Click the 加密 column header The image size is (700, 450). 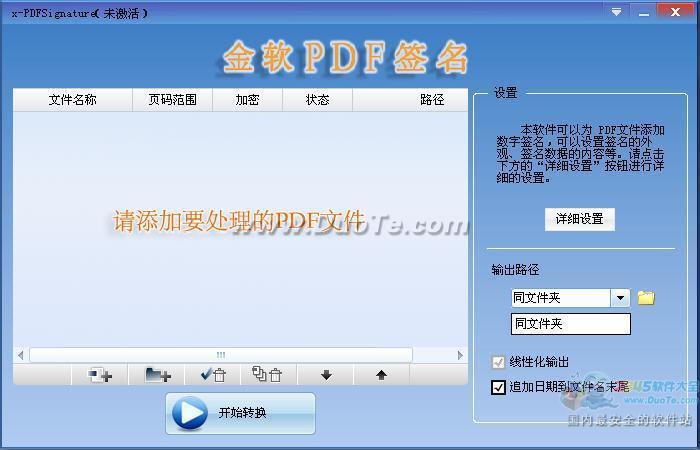click(x=247, y=100)
